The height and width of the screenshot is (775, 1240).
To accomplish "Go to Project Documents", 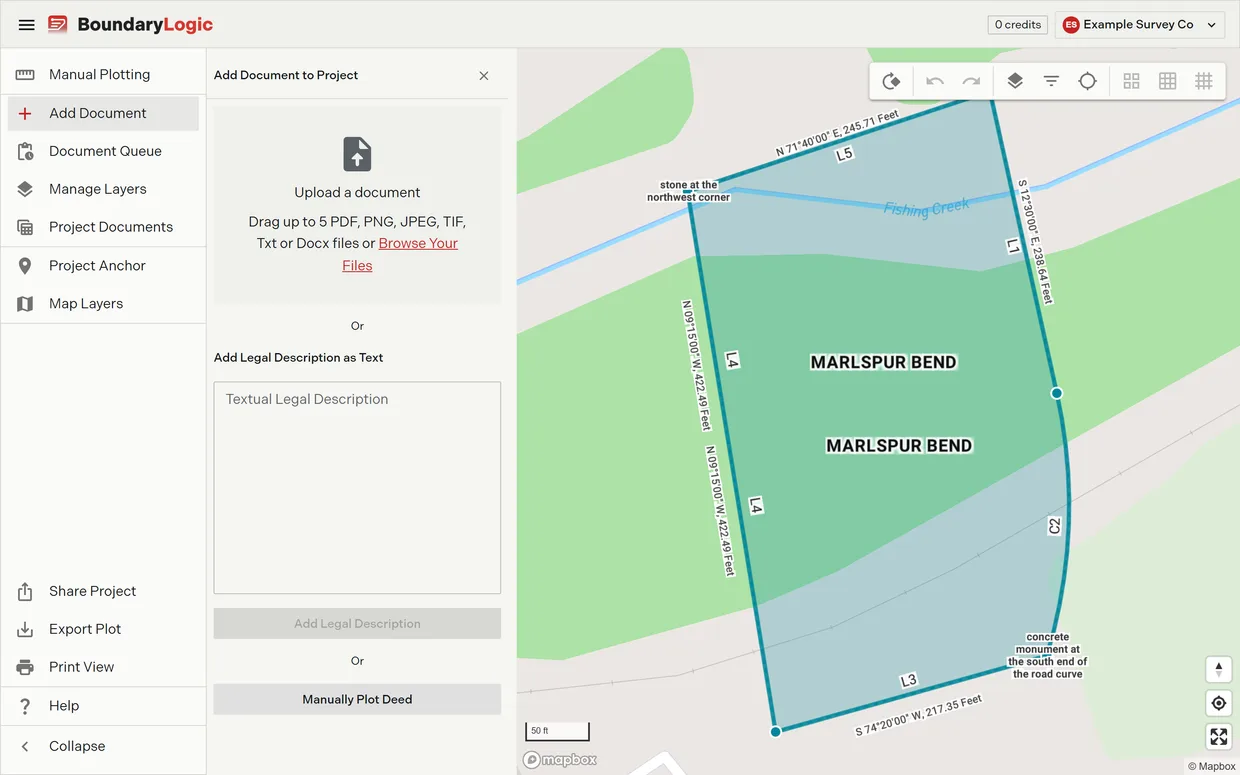I will (103, 227).
